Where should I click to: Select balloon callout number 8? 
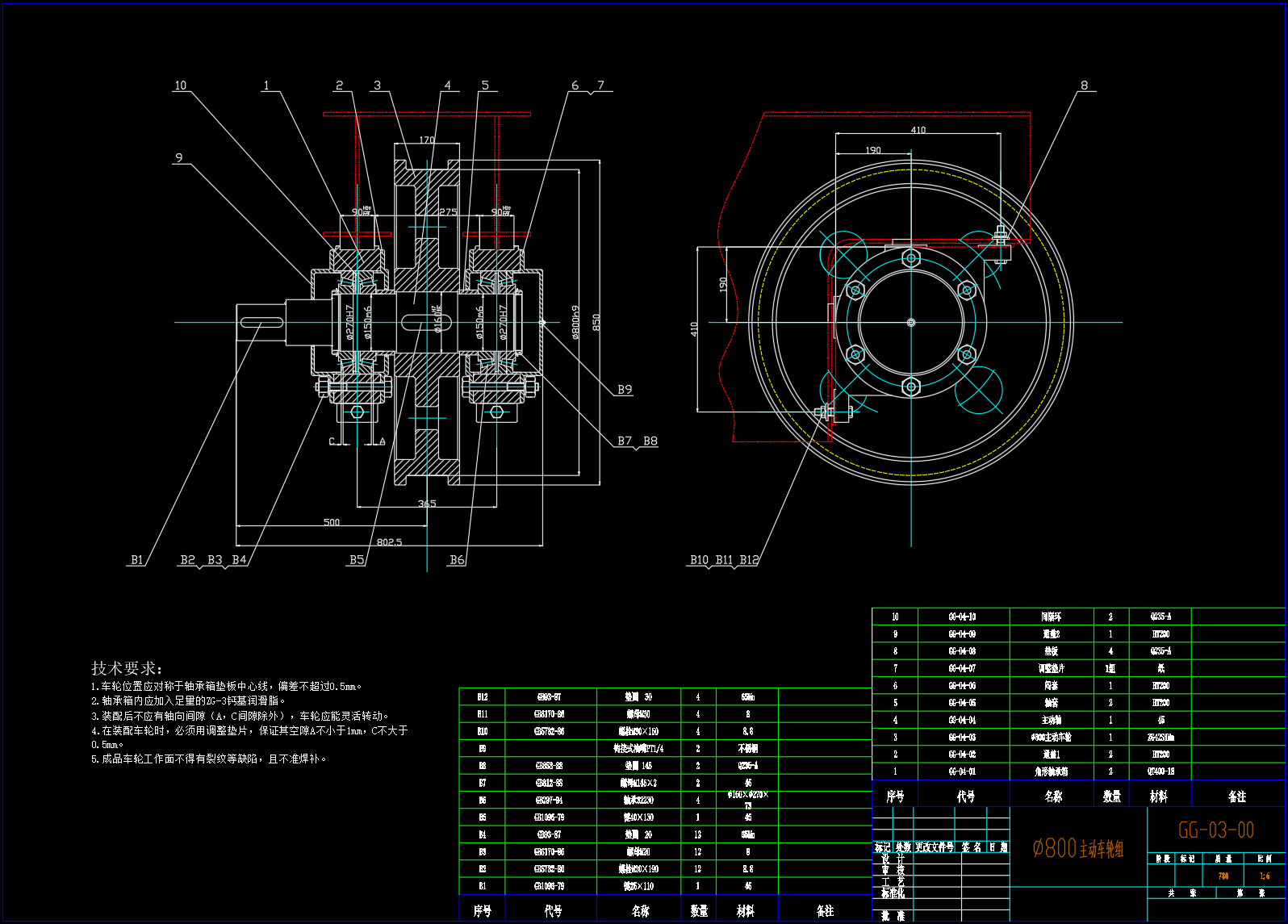(1084, 86)
